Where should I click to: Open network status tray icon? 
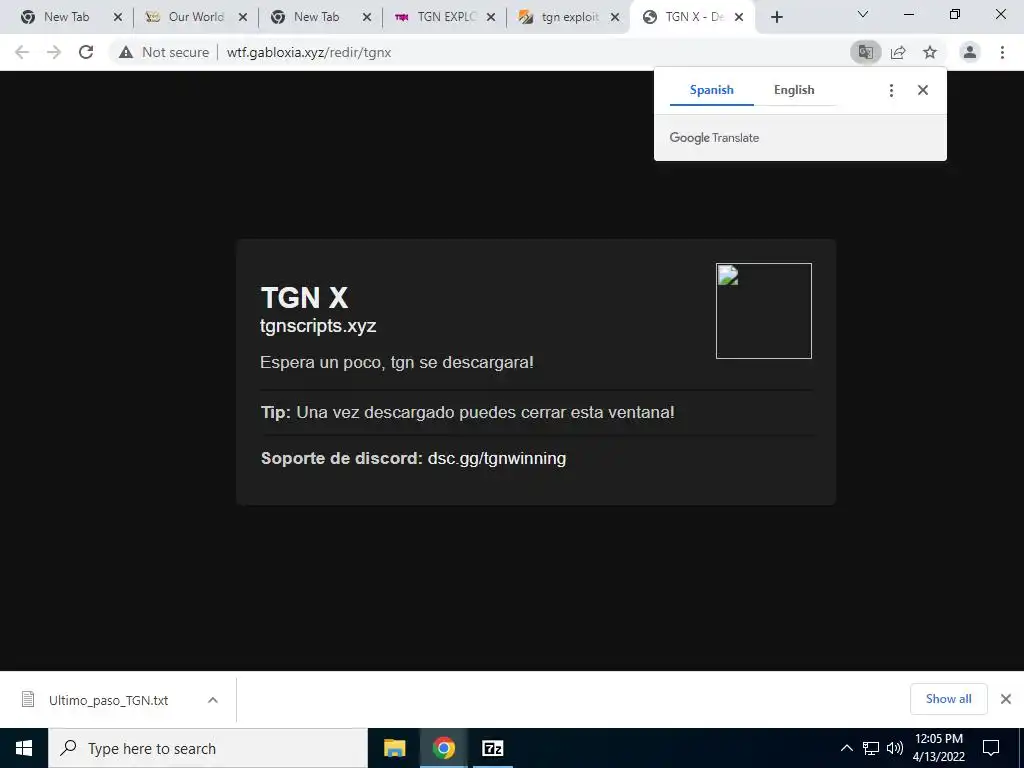pyautogui.click(x=871, y=748)
